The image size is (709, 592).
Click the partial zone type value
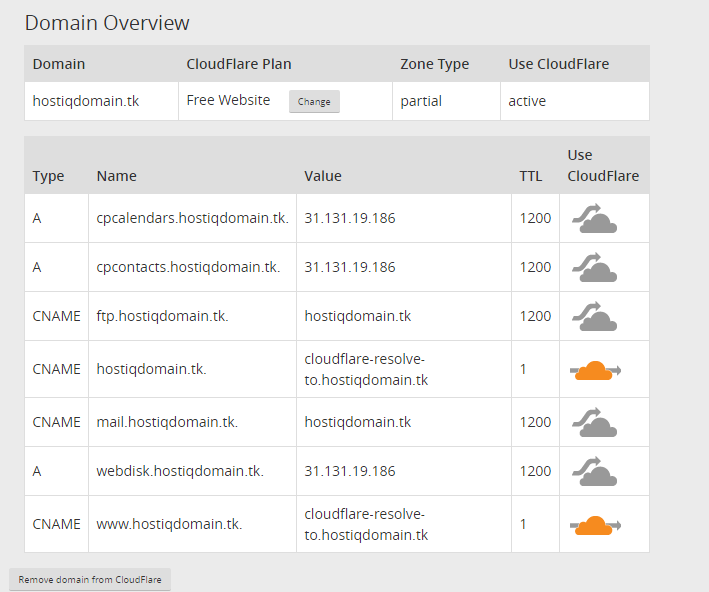click(x=421, y=101)
